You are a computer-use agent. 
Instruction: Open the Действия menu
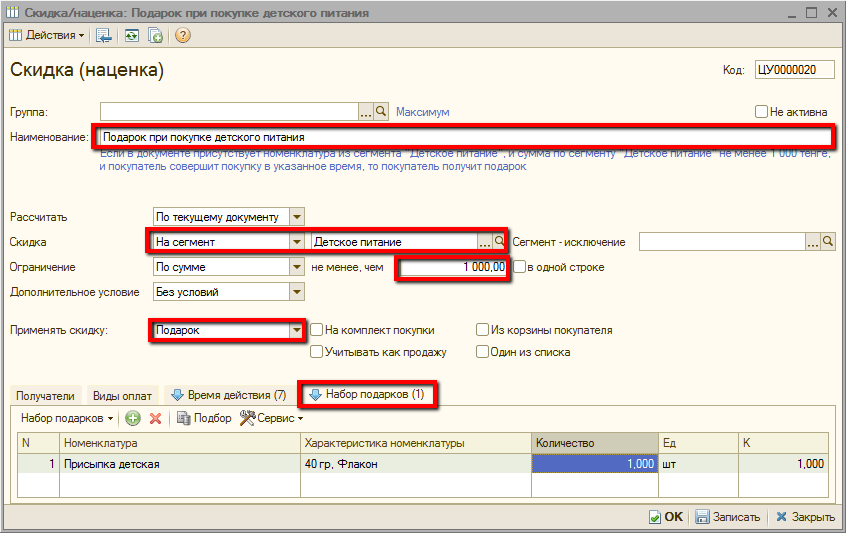[48, 35]
